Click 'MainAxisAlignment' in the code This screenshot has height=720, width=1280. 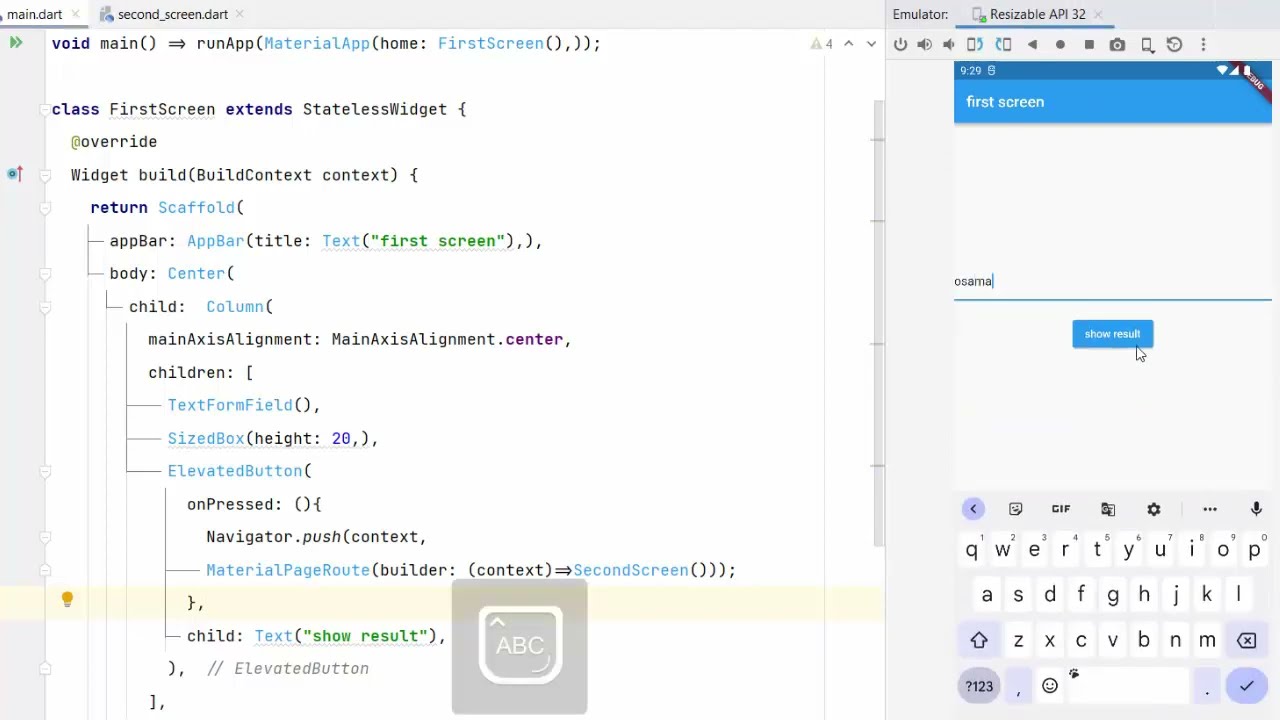point(413,339)
